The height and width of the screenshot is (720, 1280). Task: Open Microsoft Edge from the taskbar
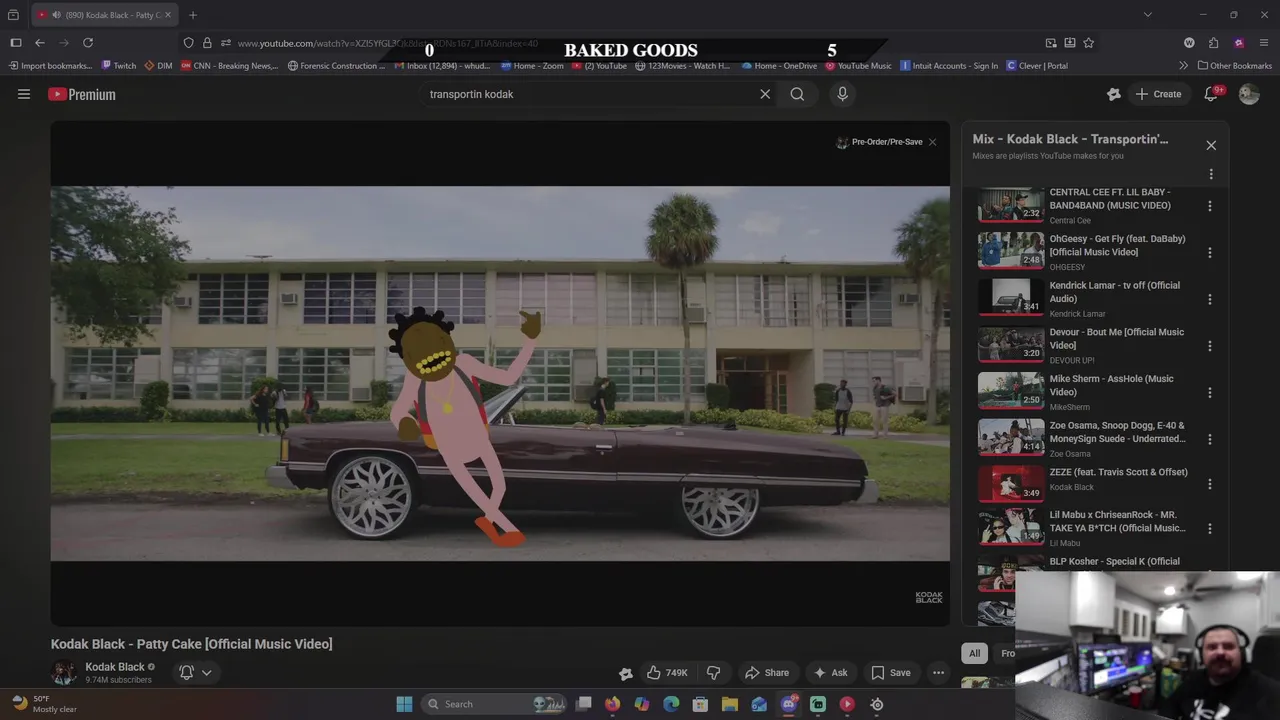(x=671, y=704)
